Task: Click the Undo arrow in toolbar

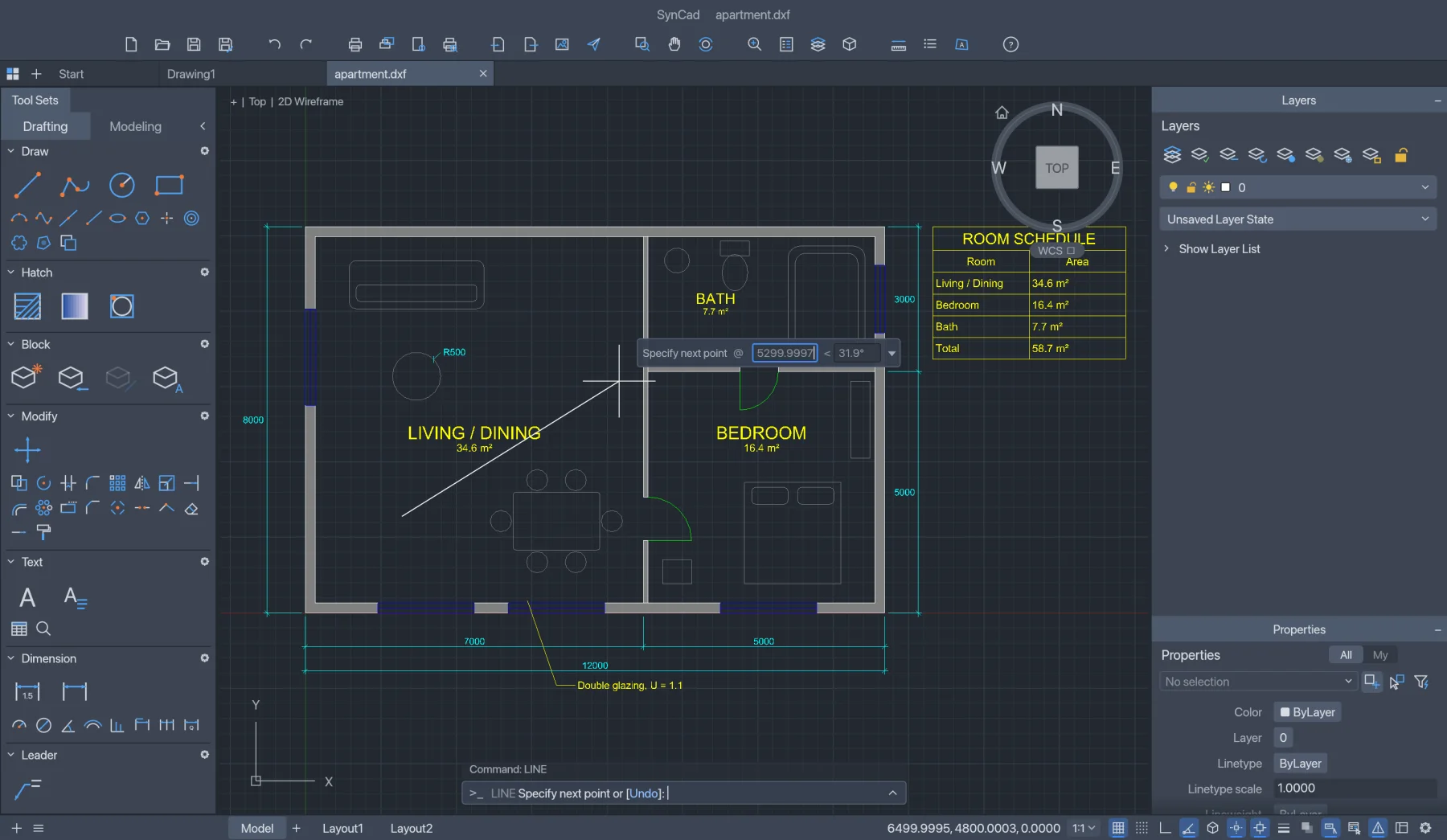Action: (x=274, y=44)
